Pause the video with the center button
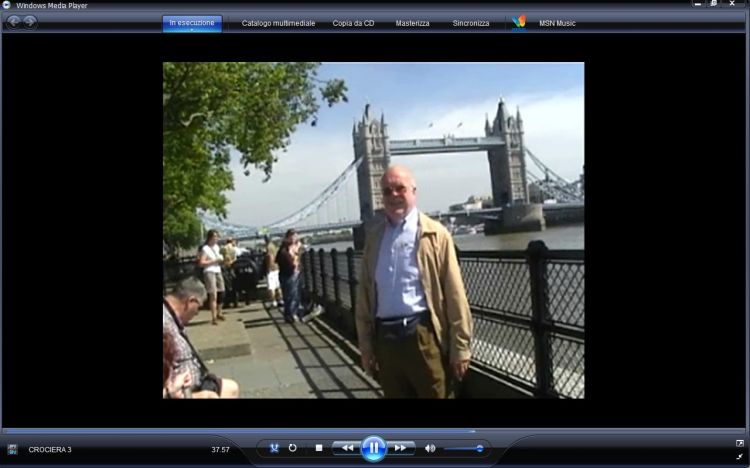Screen dimensions: 750x468 [x=373, y=449]
